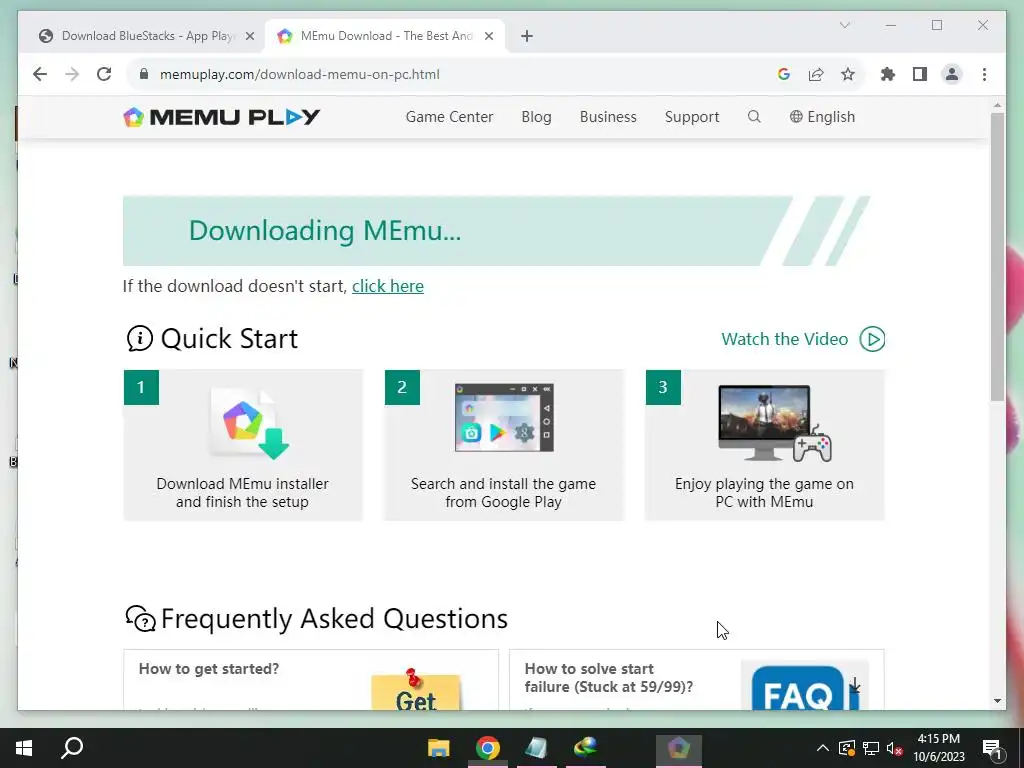
Task: Open Chrome three-dot menu
Action: (984, 74)
